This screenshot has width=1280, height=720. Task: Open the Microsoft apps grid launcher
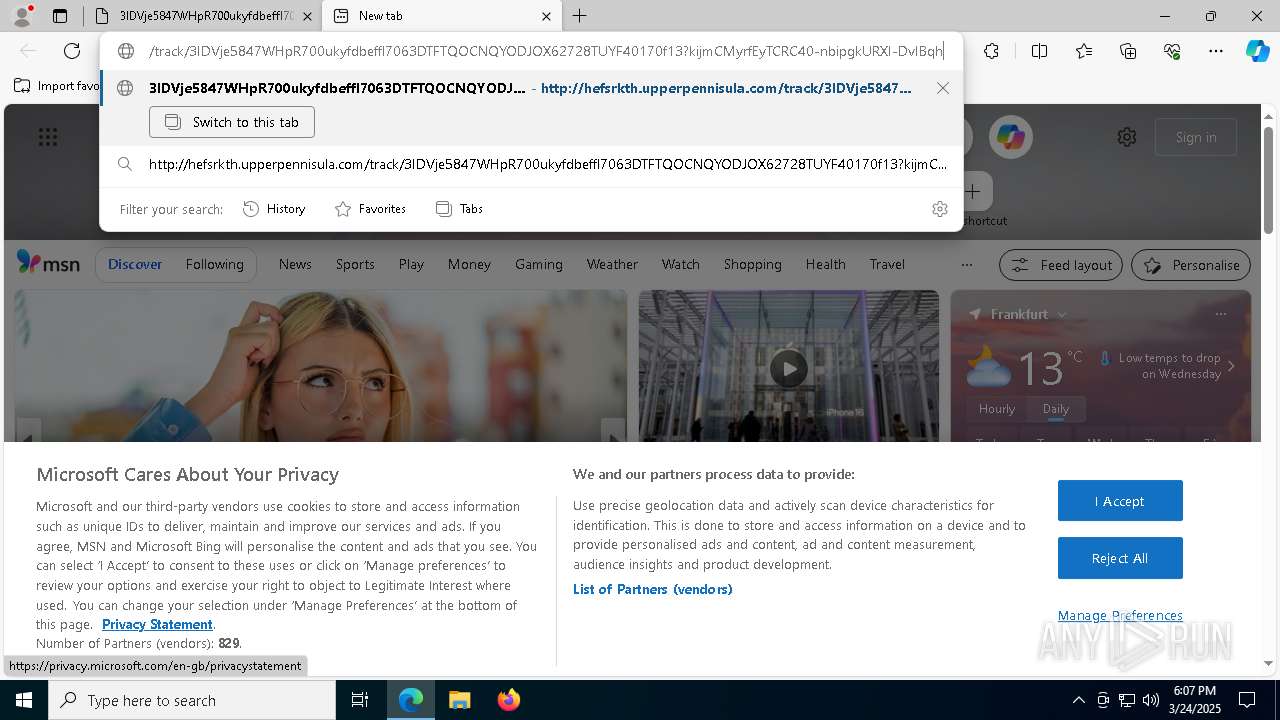pos(48,137)
